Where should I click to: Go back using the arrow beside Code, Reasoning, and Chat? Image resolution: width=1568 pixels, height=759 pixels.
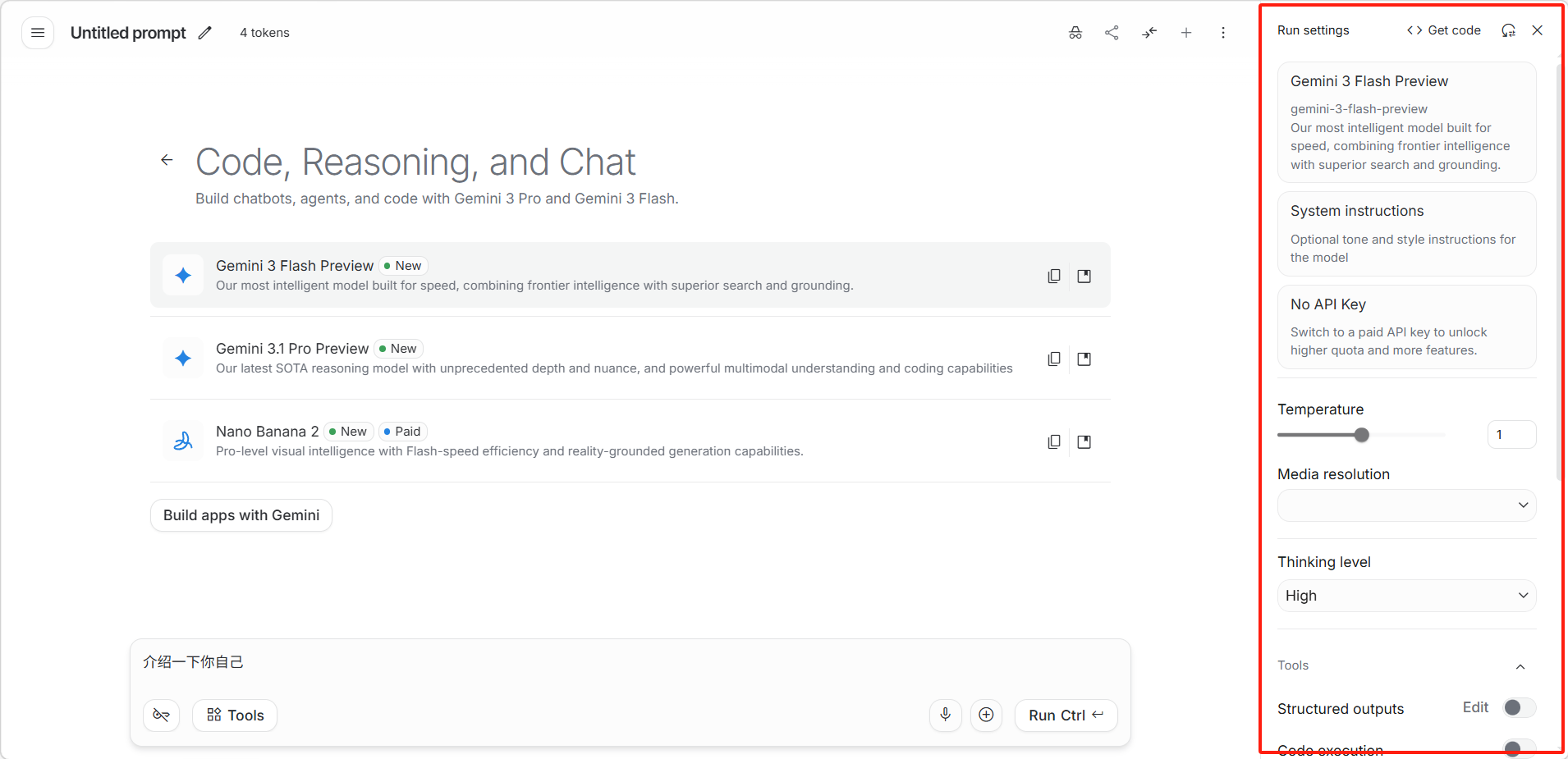coord(167,160)
